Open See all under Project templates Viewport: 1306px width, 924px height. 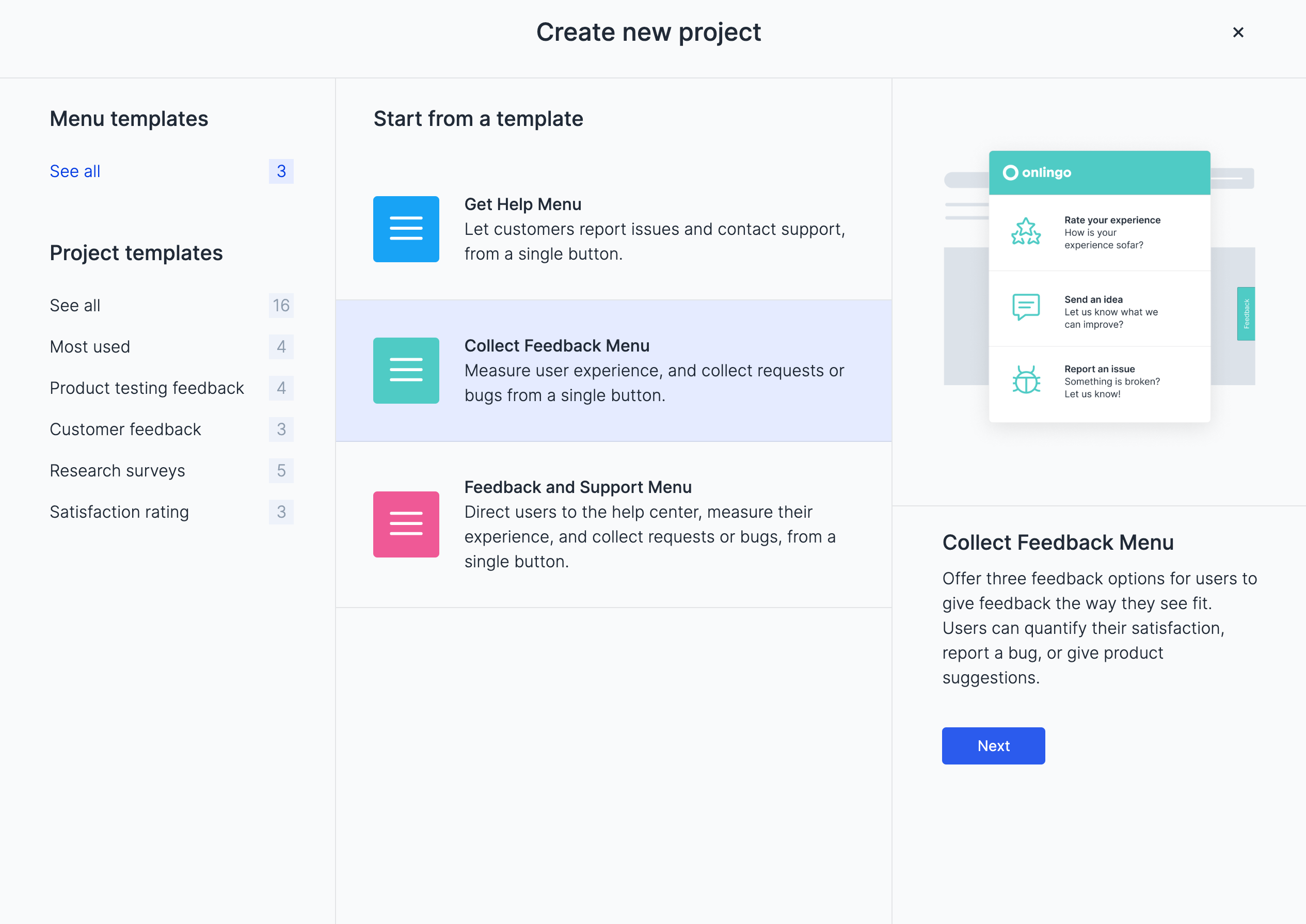click(x=75, y=306)
